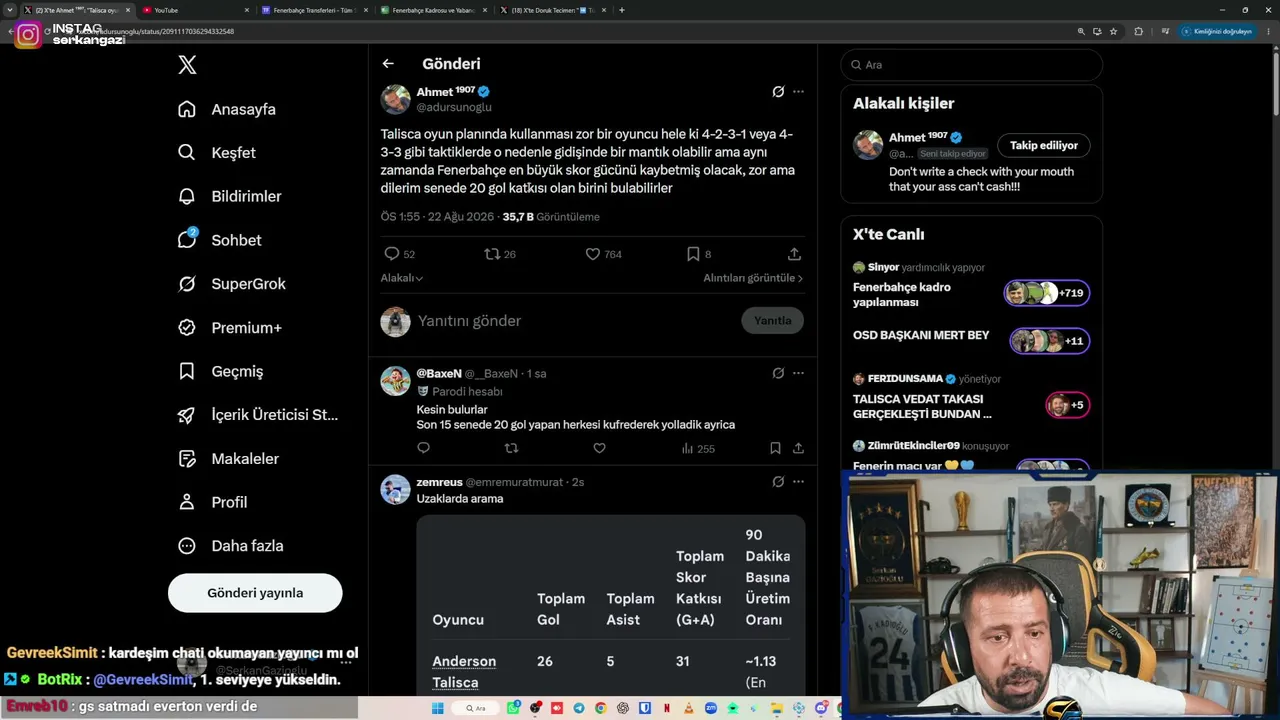The width and height of the screenshot is (1280, 720).
Task: Open Ahmet's profile avatar on the post
Action: (396, 99)
